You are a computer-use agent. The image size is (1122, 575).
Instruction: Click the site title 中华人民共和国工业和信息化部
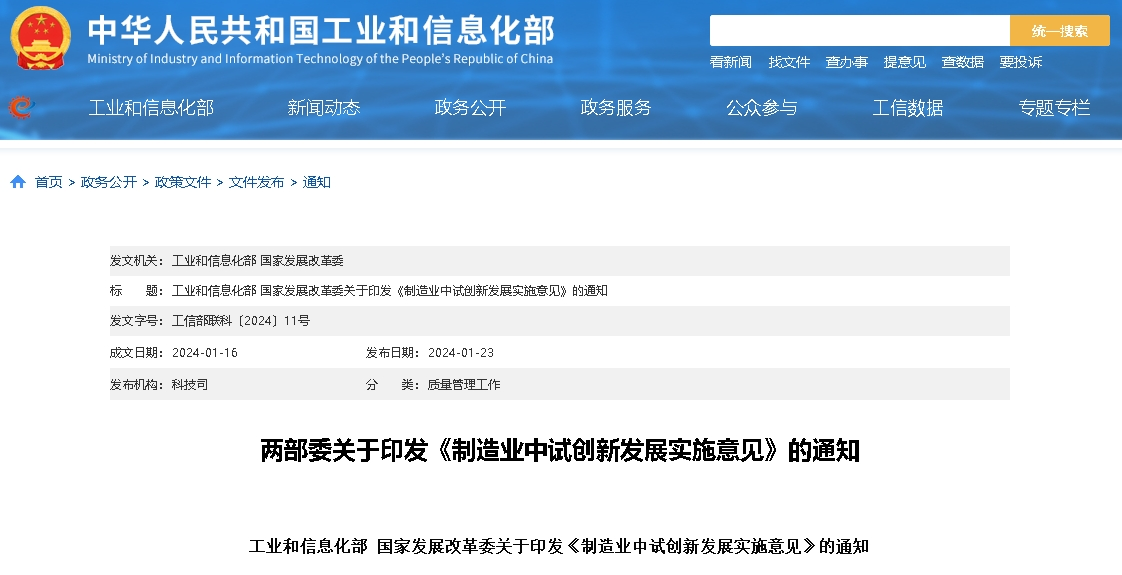coord(321,31)
